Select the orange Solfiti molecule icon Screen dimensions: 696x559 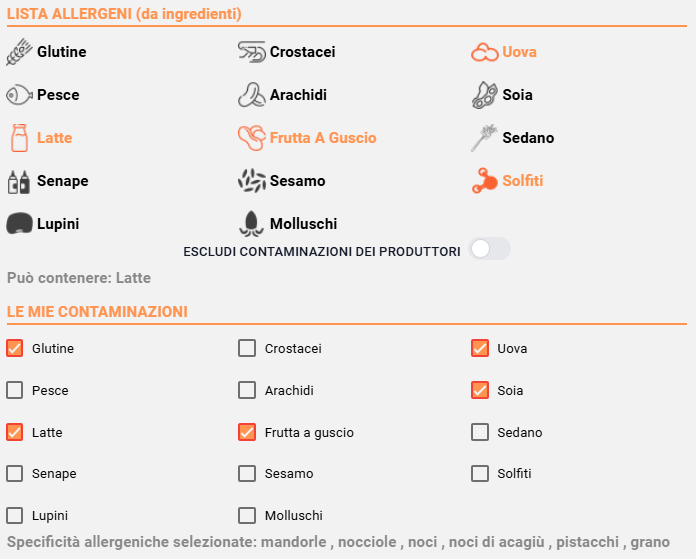485,181
